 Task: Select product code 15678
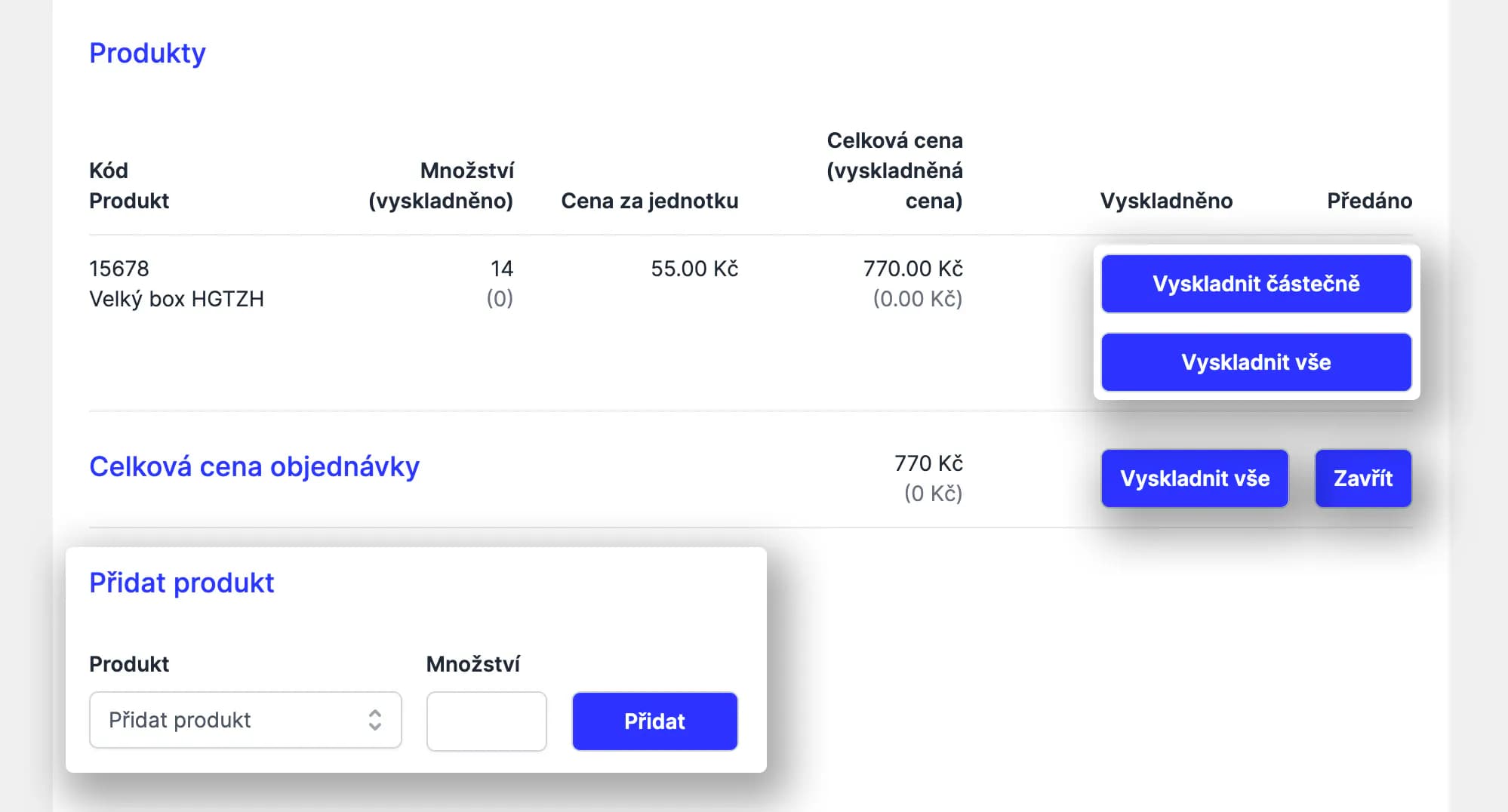119,269
